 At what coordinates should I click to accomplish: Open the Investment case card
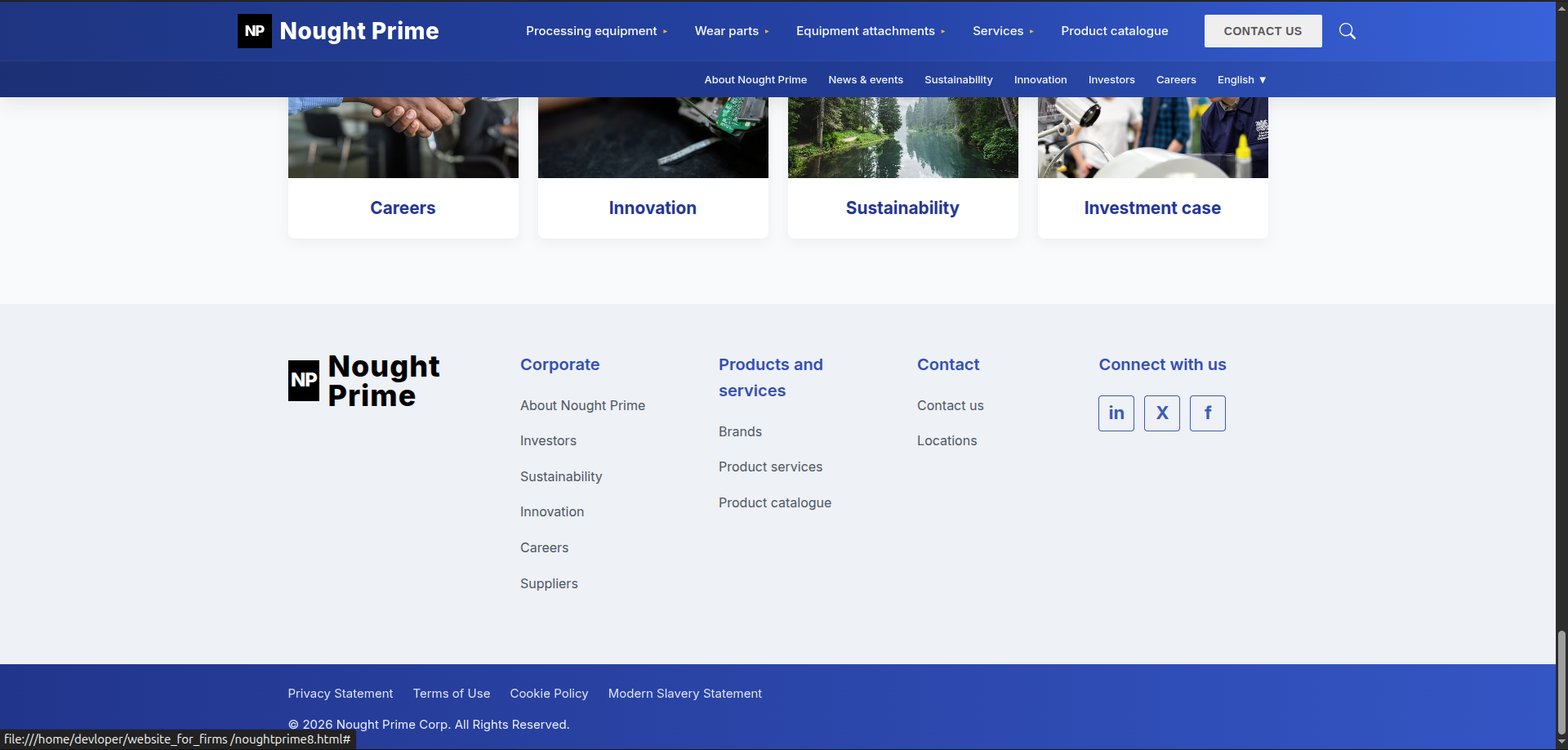(x=1151, y=208)
